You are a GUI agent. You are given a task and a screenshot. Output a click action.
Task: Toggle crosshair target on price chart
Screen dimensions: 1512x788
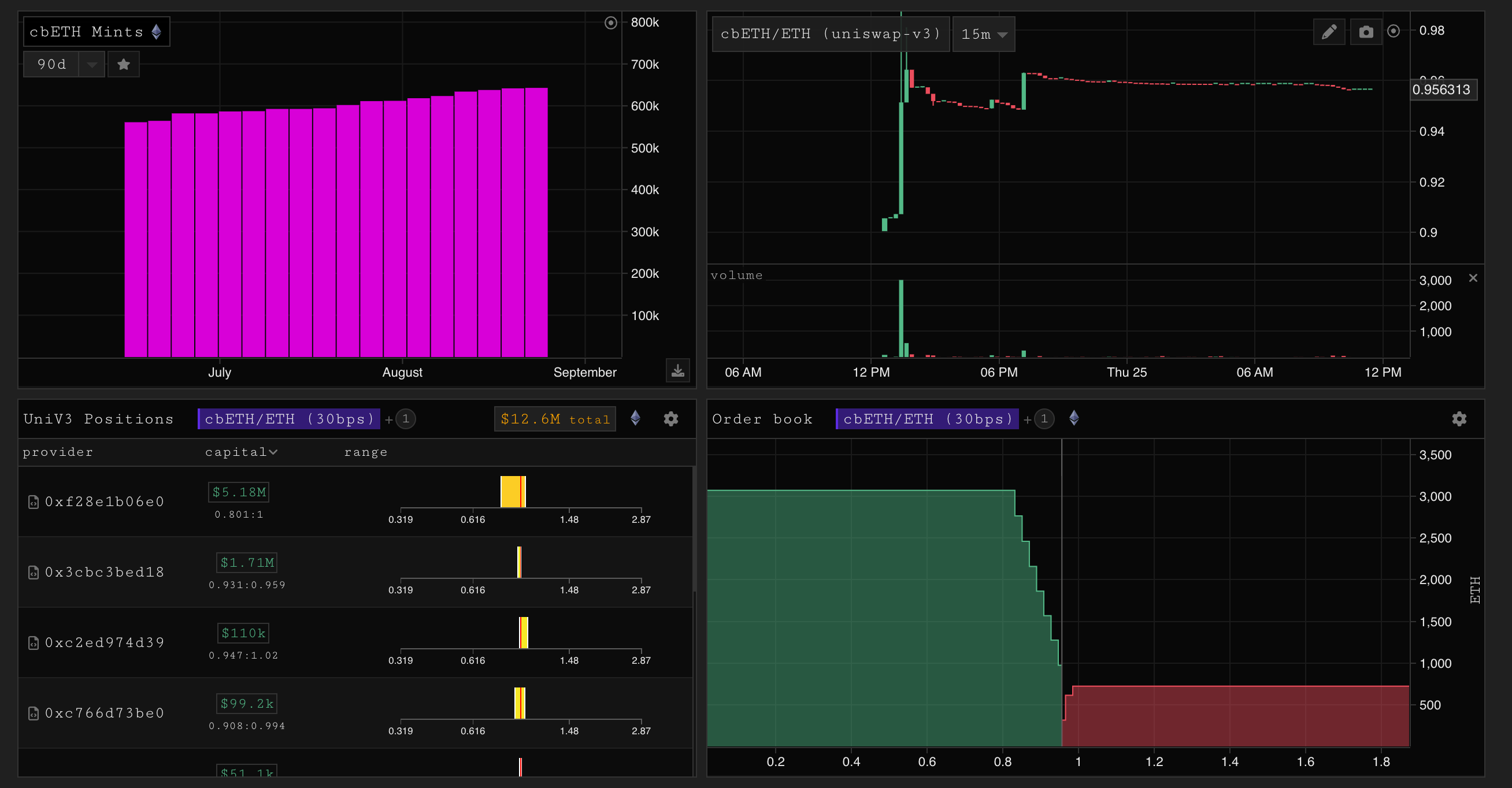(1394, 31)
